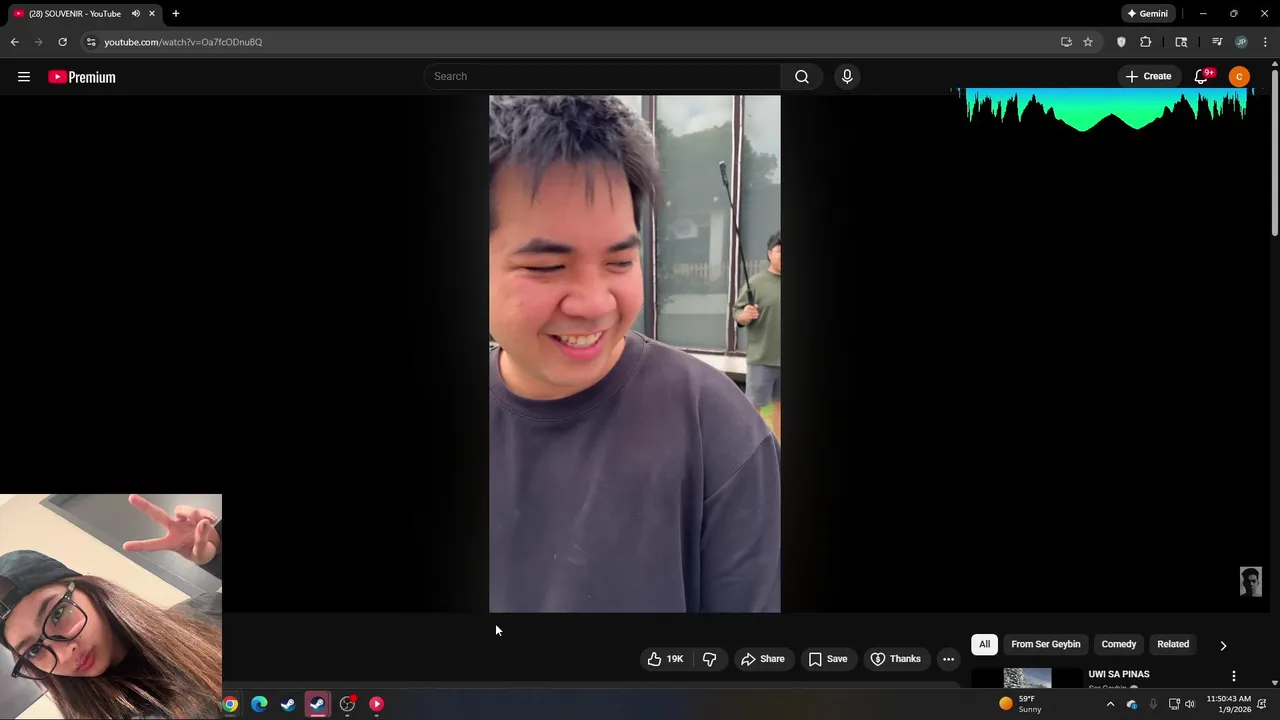The height and width of the screenshot is (720, 1280).
Task: Open the volume tray icon
Action: [1190, 704]
